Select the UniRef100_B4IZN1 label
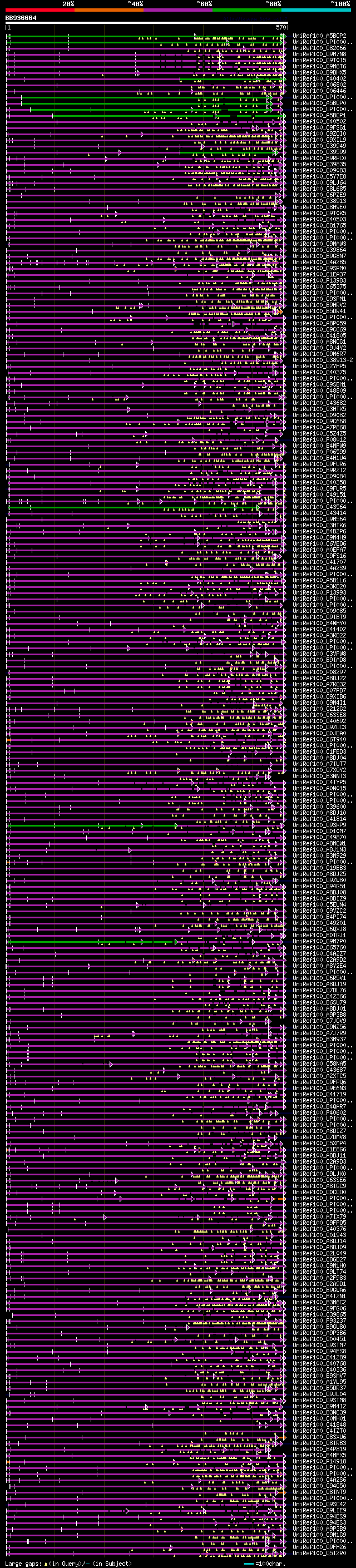Screen dimensions: 356x1568 click(319, 1296)
